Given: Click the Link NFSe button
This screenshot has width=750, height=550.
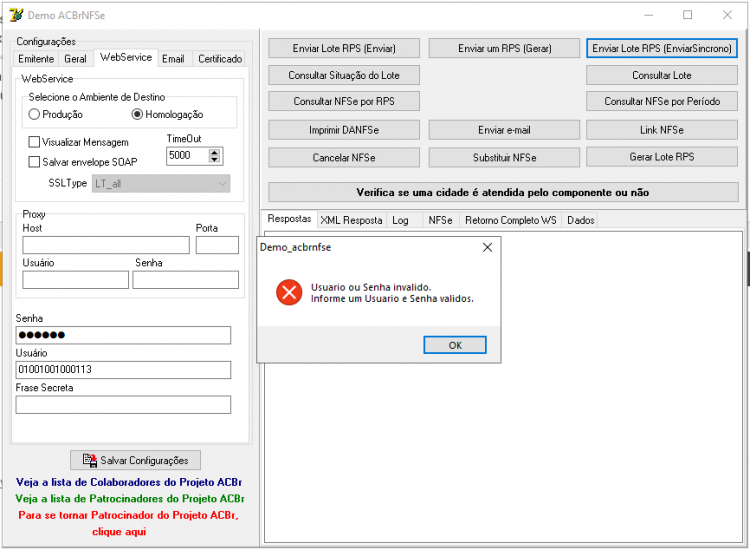Looking at the screenshot, I should point(662,130).
